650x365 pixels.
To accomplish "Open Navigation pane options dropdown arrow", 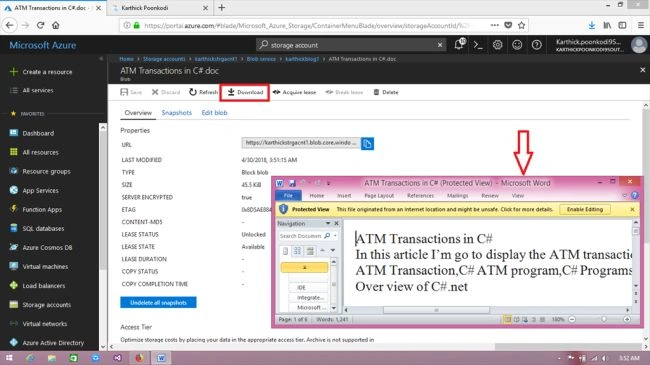I will 328,223.
